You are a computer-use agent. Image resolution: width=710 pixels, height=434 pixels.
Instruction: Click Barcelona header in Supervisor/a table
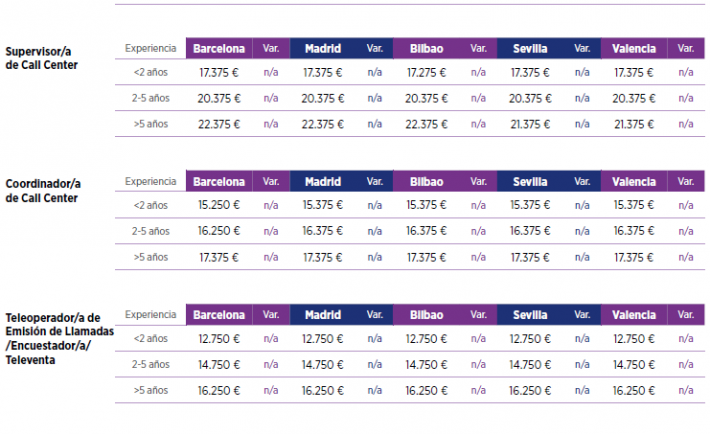(x=219, y=48)
